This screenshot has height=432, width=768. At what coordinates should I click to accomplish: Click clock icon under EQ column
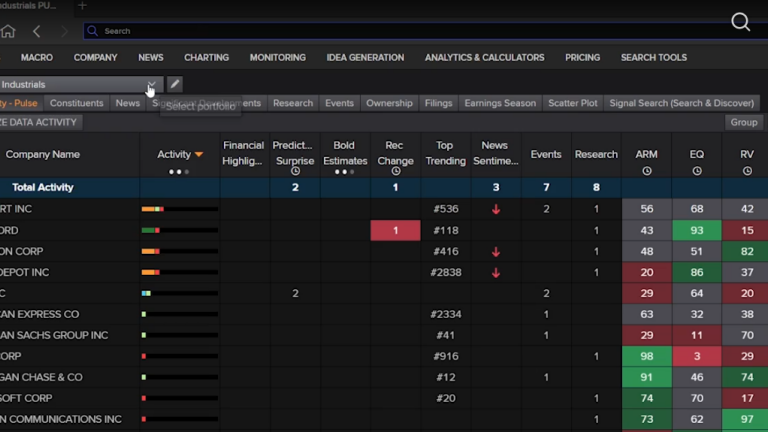[x=696, y=171]
